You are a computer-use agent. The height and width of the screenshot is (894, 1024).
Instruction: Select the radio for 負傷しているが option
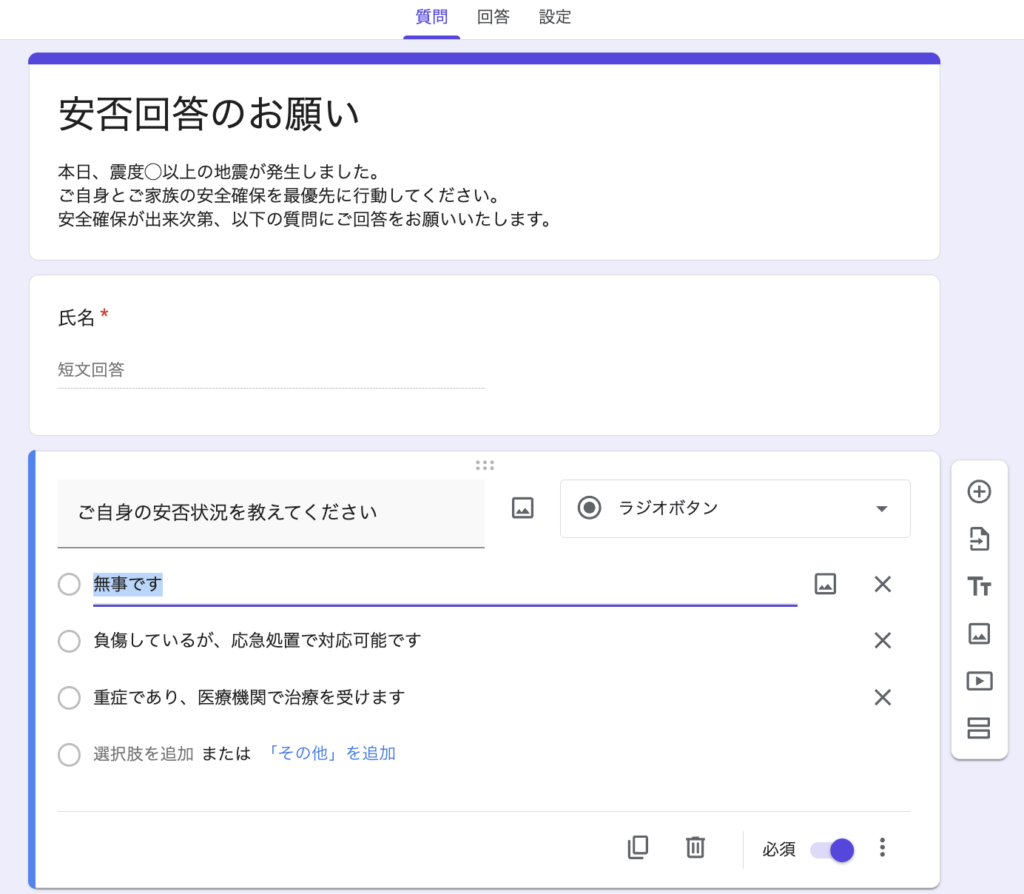[x=69, y=641]
